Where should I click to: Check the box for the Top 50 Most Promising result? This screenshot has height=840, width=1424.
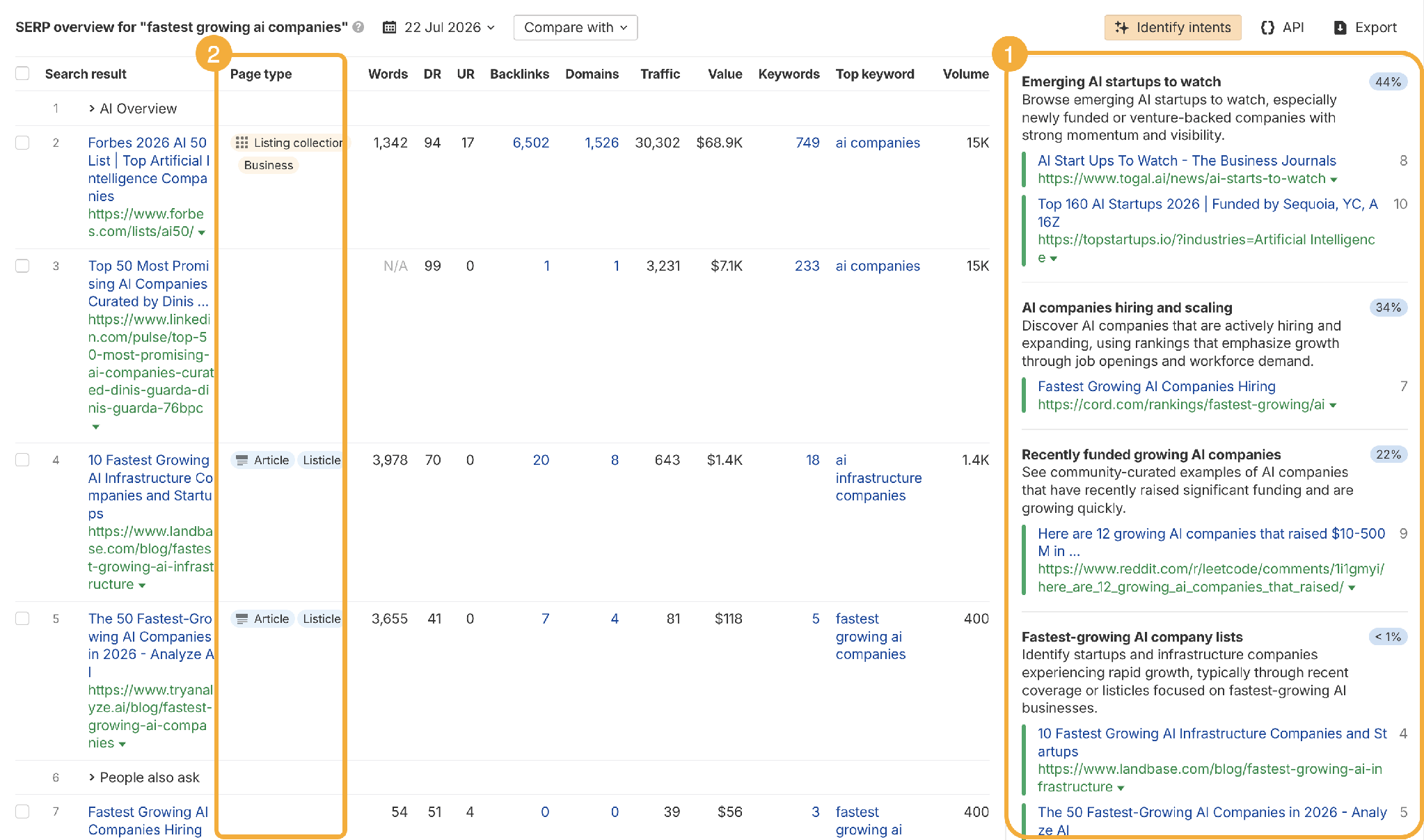pyautogui.click(x=22, y=266)
